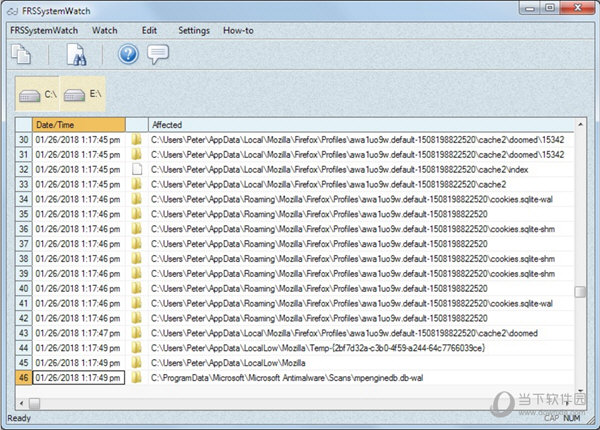Click the horizontal scrollbar left arrow
This screenshot has width=600, height=430.
coord(21,403)
